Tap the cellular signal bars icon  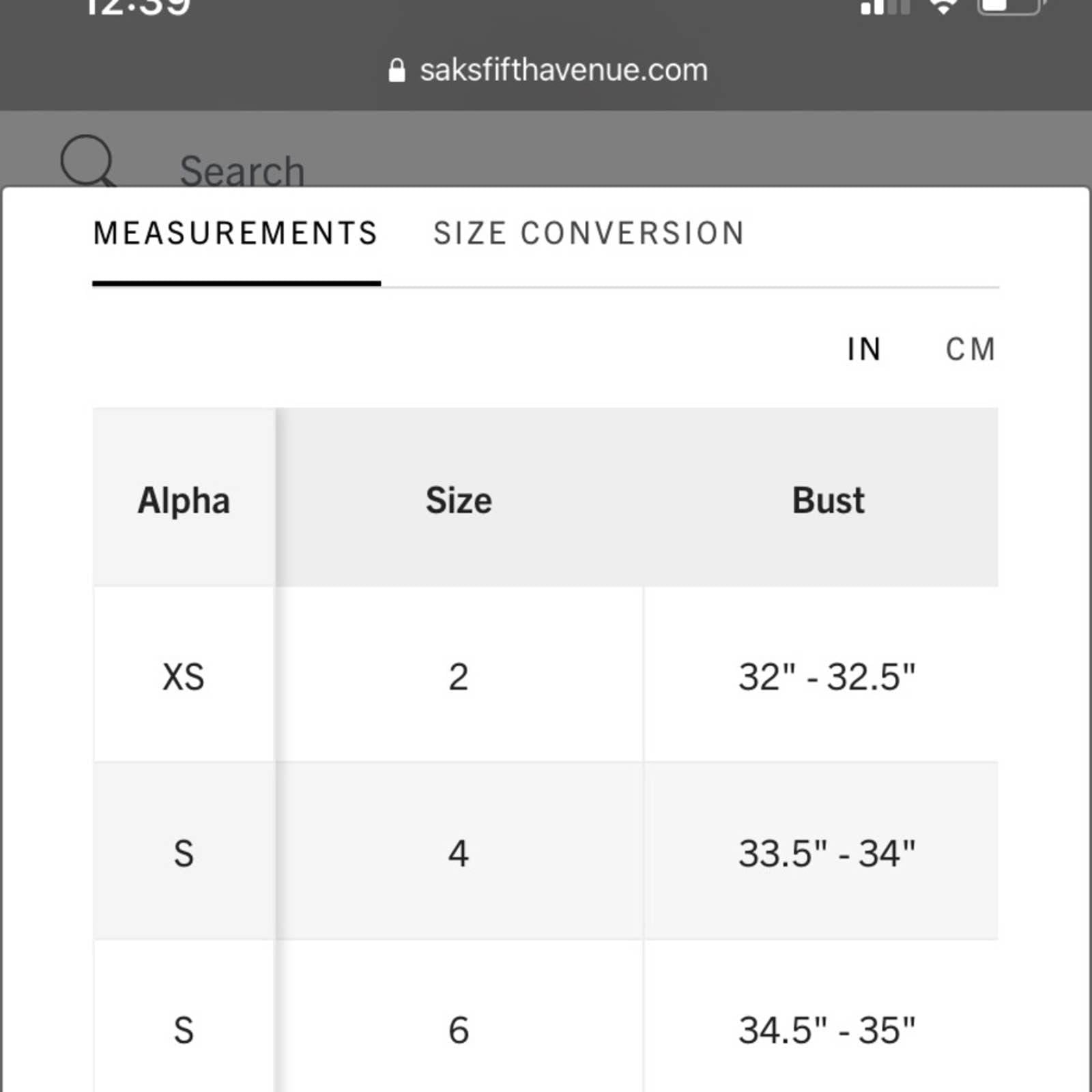pyautogui.click(x=885, y=7)
